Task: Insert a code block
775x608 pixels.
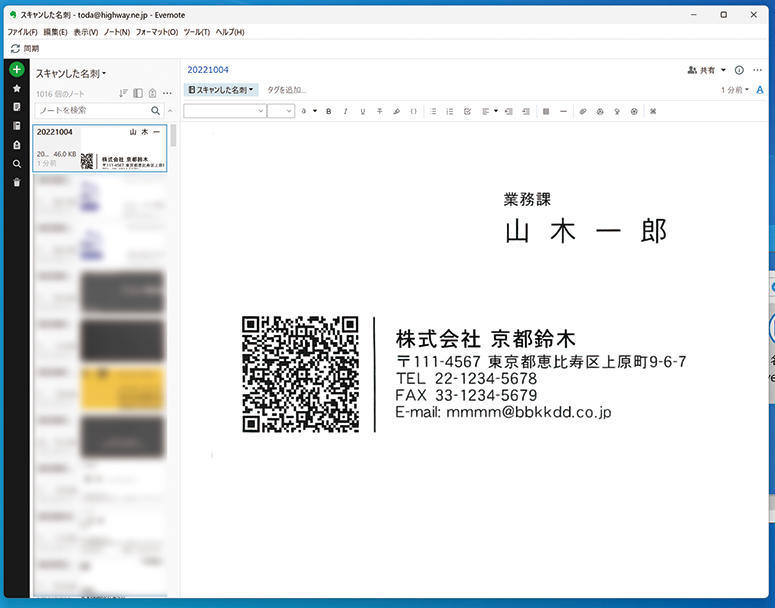Action: [x=414, y=112]
